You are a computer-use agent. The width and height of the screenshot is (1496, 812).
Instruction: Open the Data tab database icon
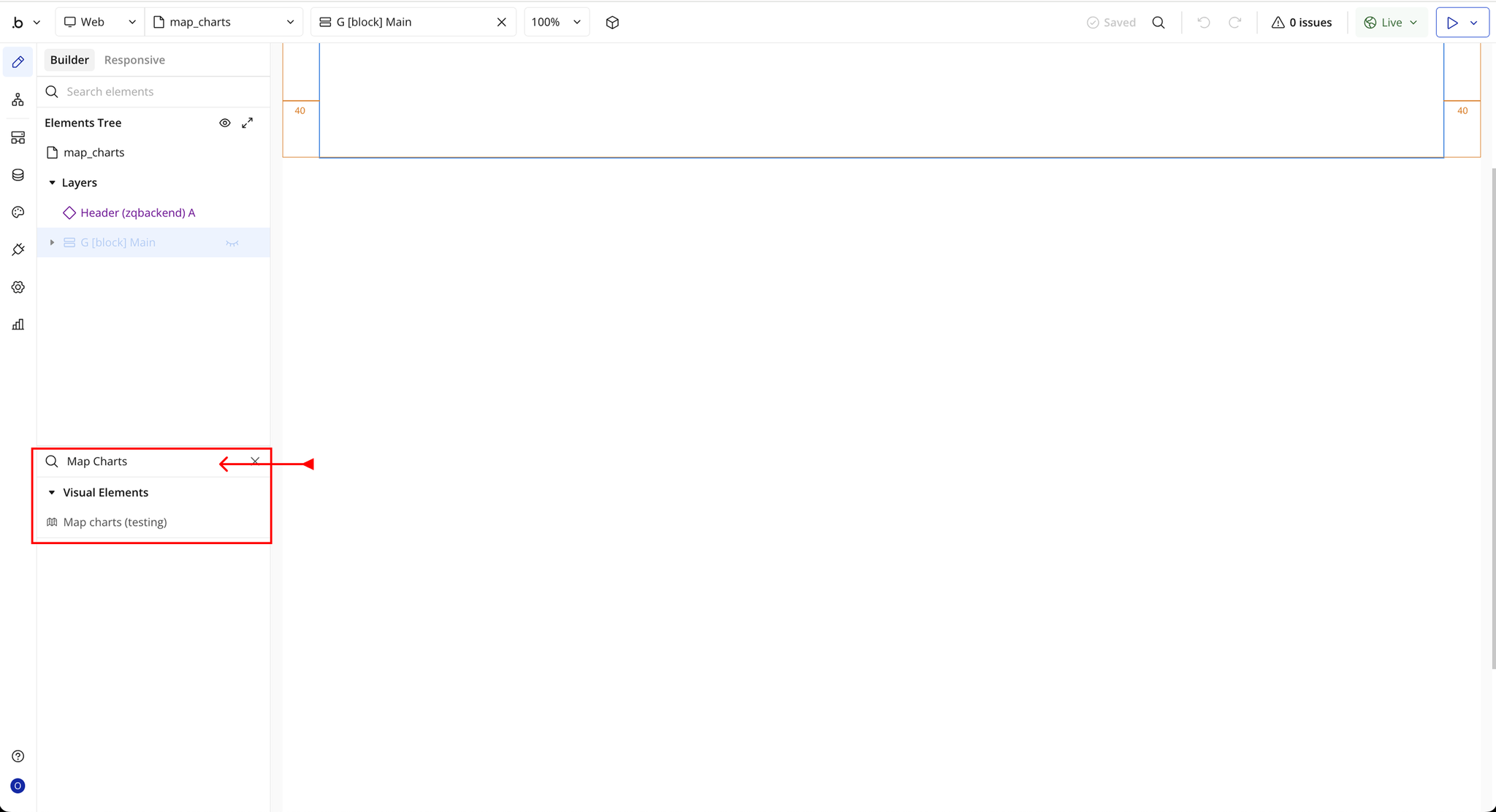[x=18, y=175]
